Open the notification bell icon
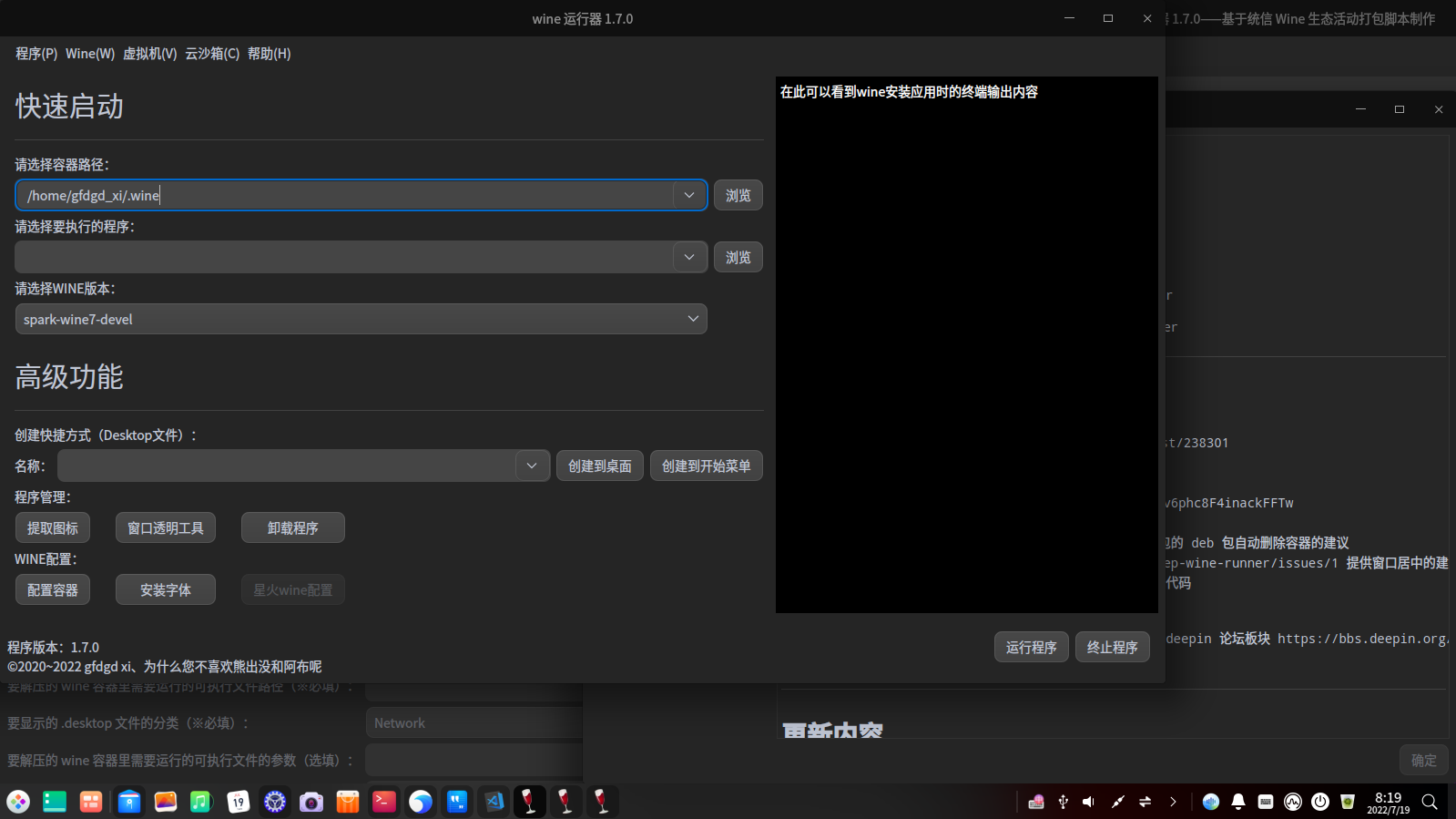This screenshot has width=1456, height=819. (x=1238, y=802)
